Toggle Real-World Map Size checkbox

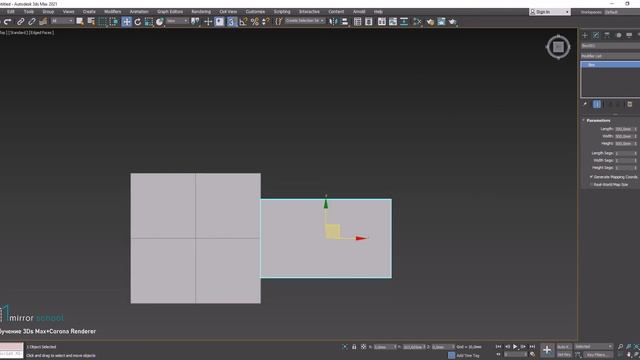(x=591, y=184)
